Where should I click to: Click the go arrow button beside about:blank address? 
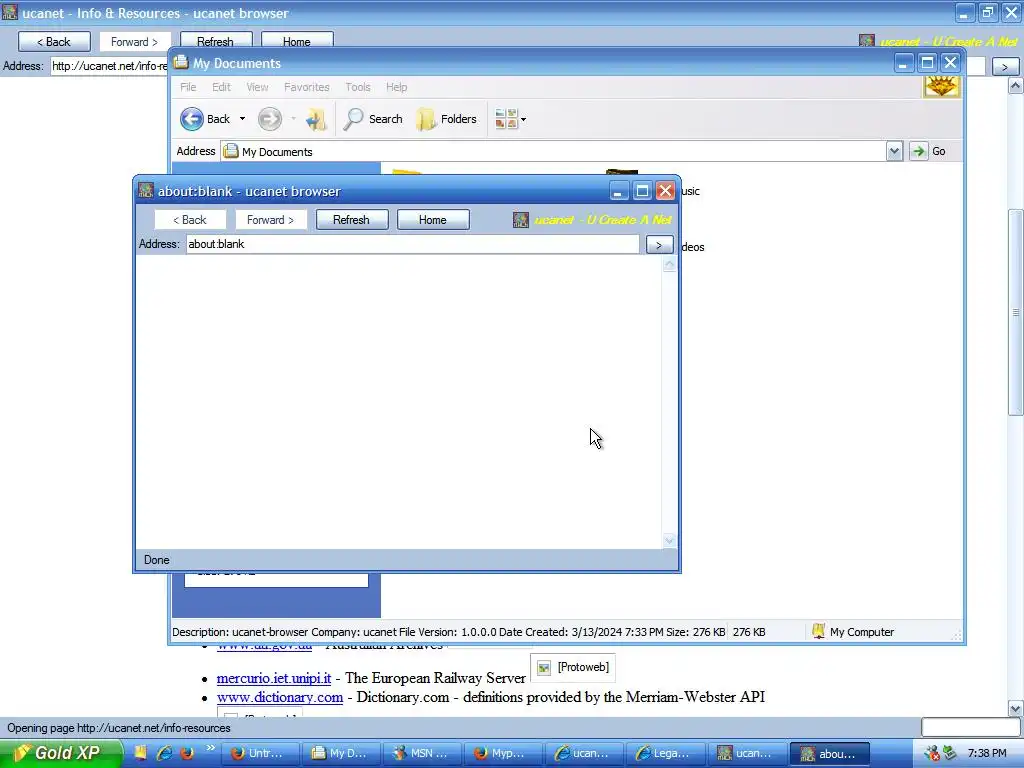coord(659,245)
